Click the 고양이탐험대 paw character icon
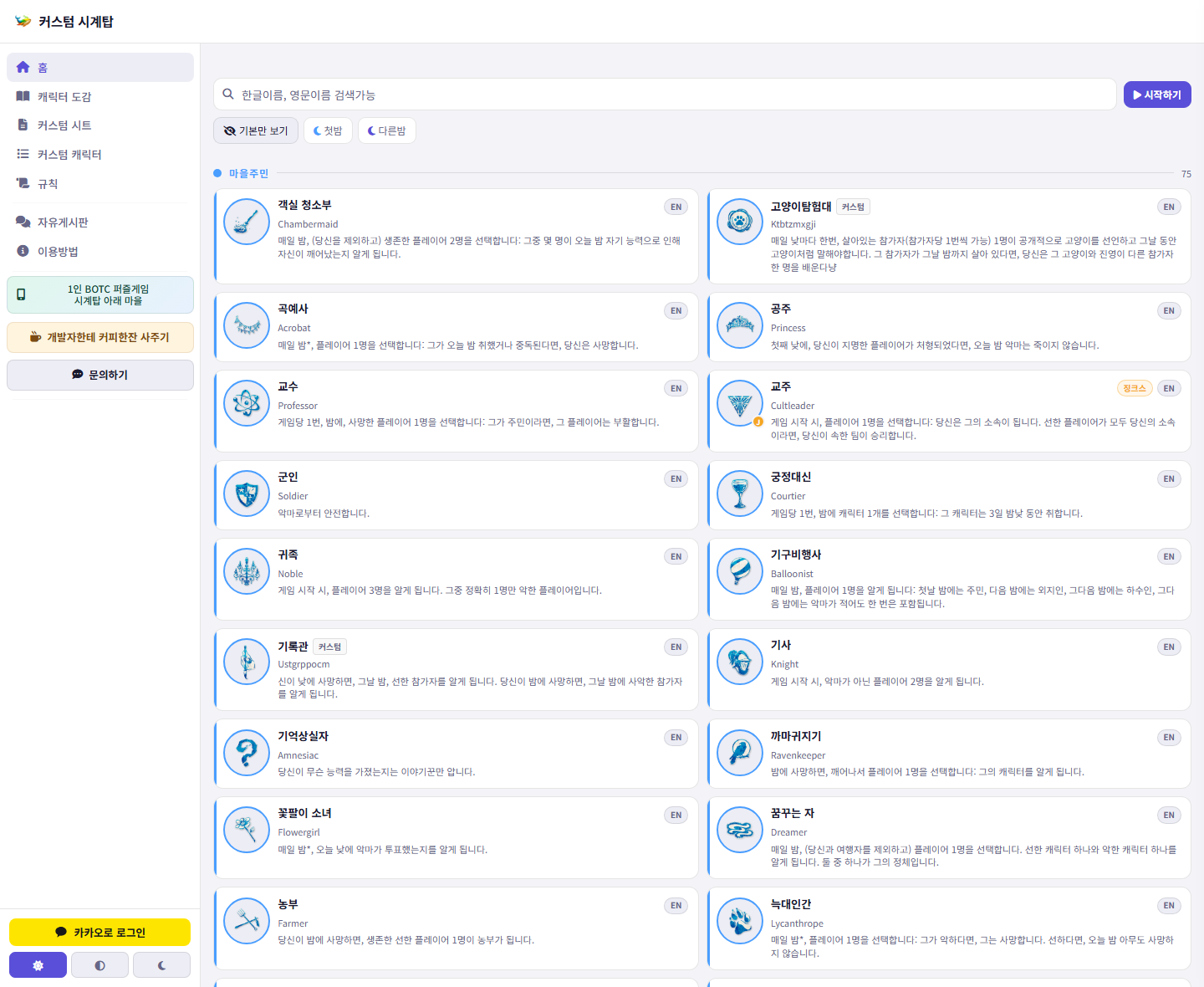1204x987 pixels. coord(740,222)
